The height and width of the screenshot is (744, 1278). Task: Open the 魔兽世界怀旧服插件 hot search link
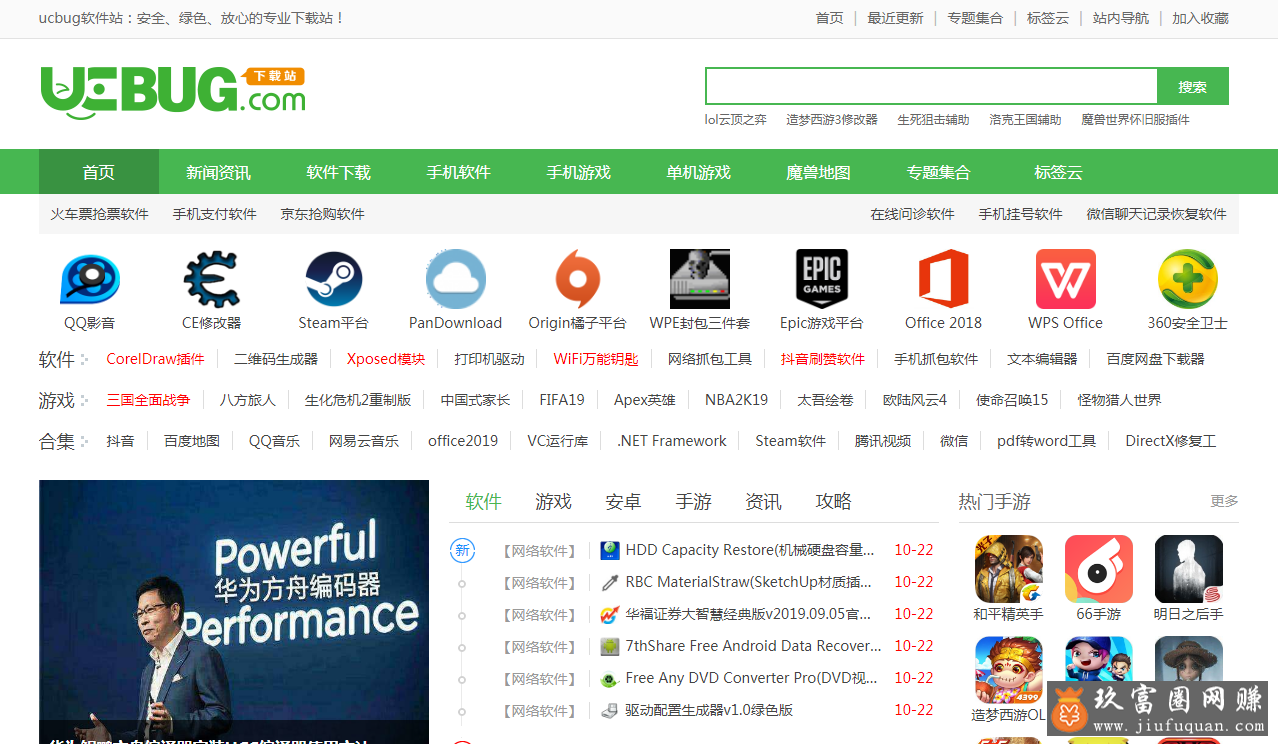point(1136,120)
